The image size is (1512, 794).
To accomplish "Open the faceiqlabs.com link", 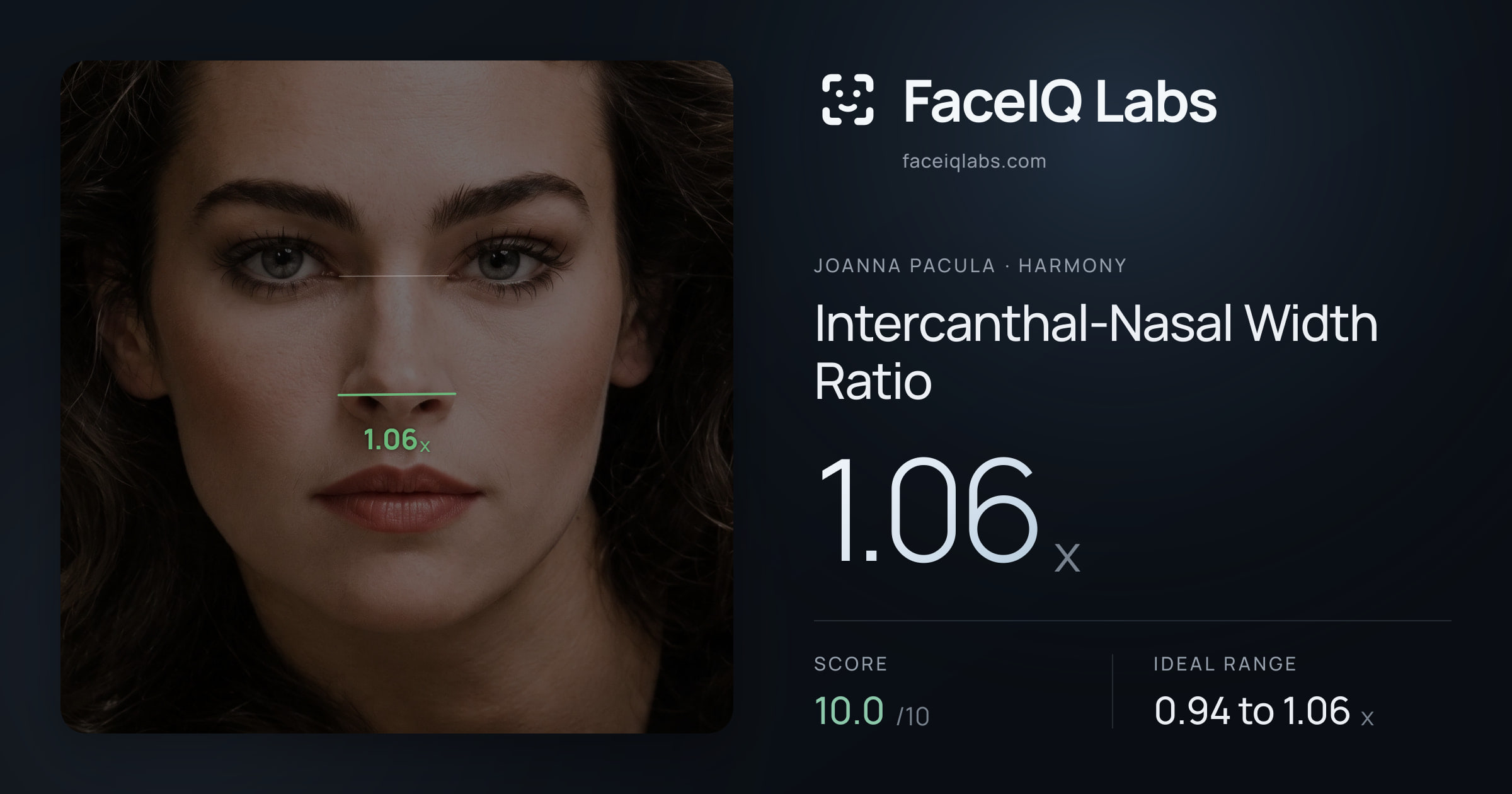I will point(974,161).
